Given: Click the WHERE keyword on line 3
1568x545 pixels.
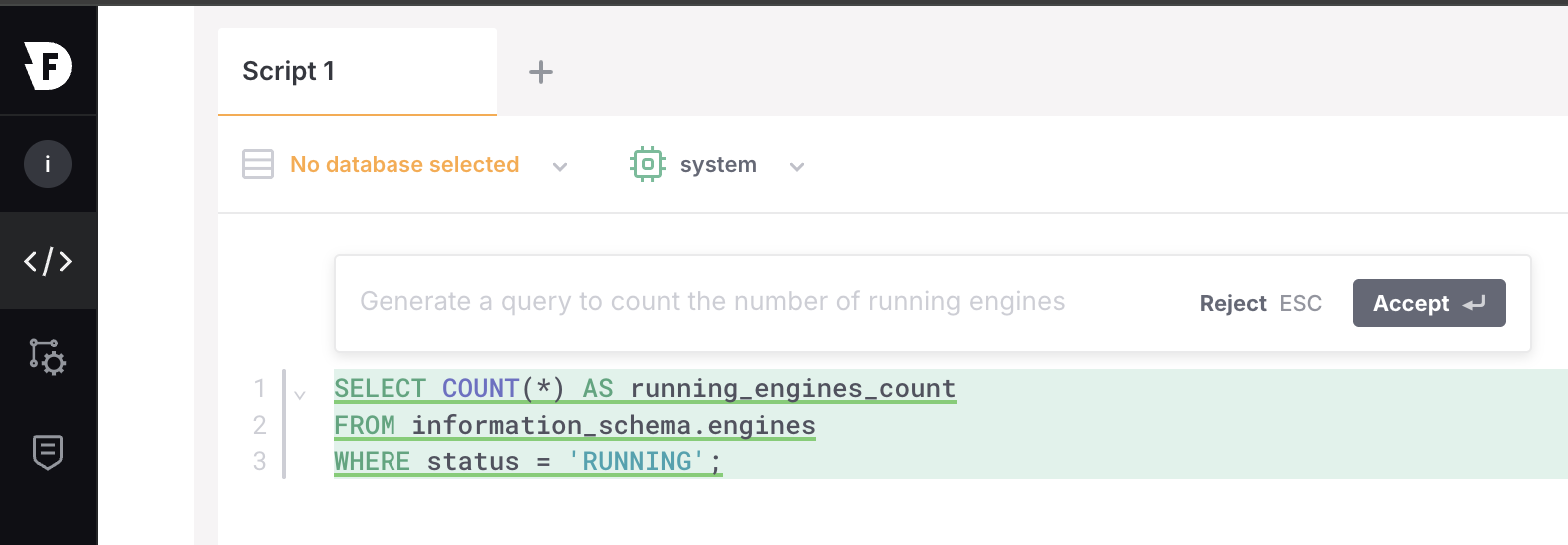Looking at the screenshot, I should click(373, 461).
